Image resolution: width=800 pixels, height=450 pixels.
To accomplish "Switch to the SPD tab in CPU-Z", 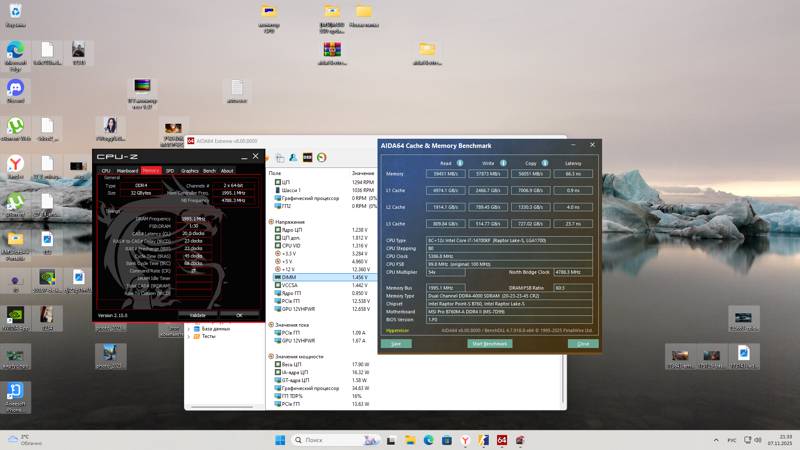I will pos(169,171).
